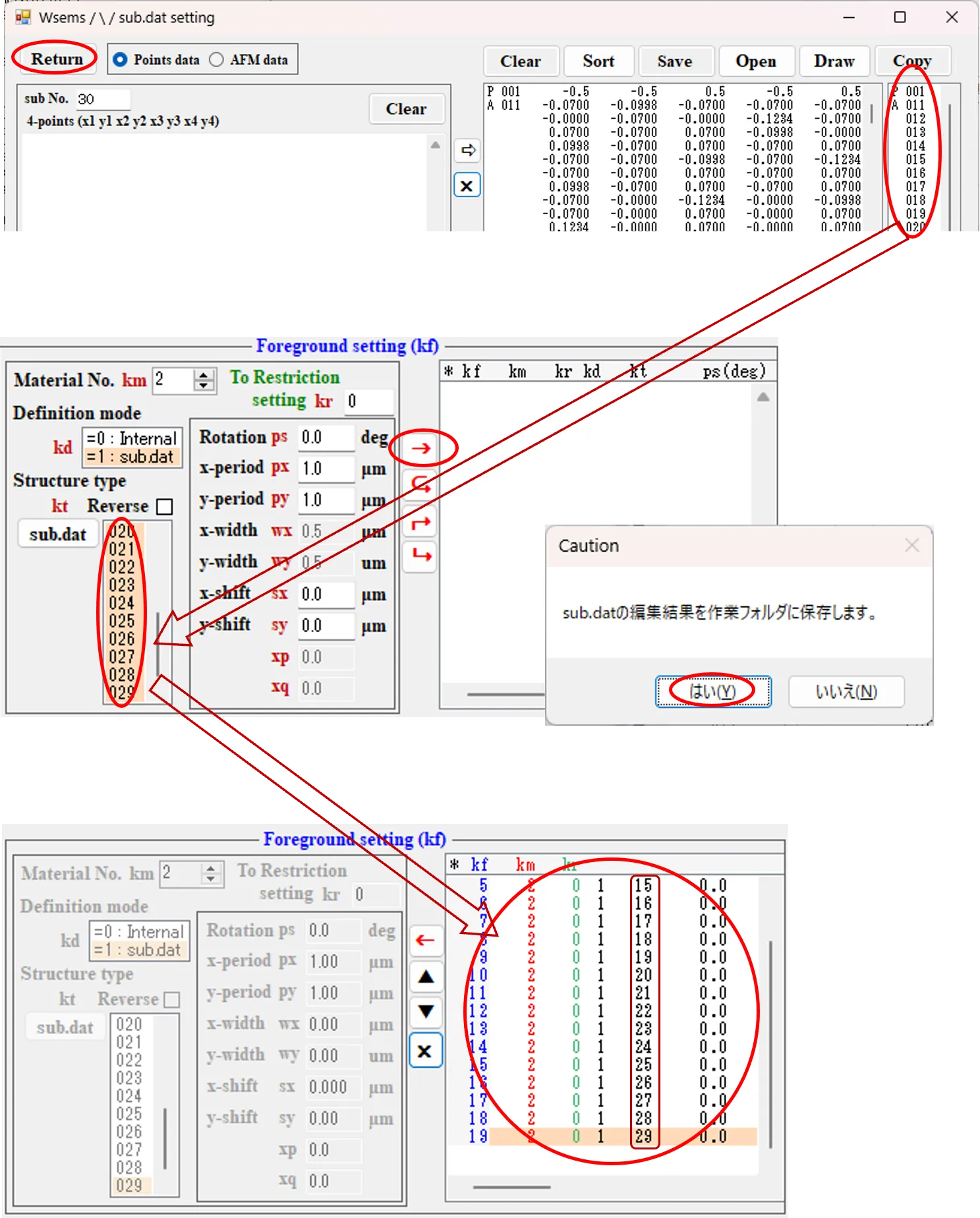
Task: Enable the Reverse checkbox under Structure type
Action: coord(165,506)
